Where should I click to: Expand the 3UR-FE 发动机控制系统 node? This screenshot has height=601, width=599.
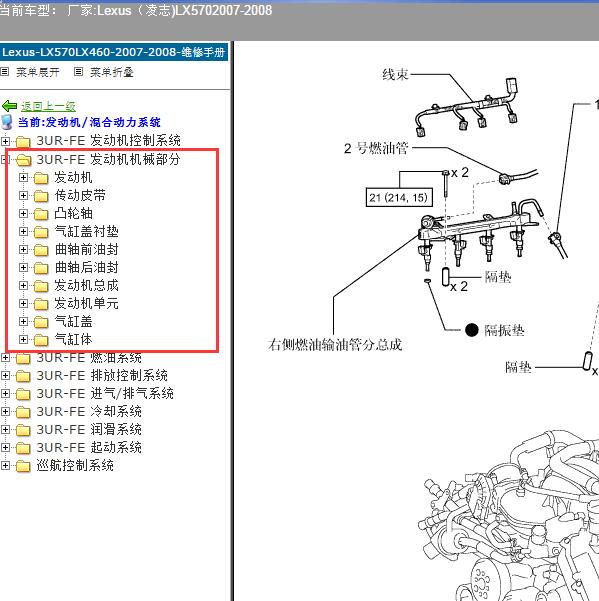click(x=5, y=141)
